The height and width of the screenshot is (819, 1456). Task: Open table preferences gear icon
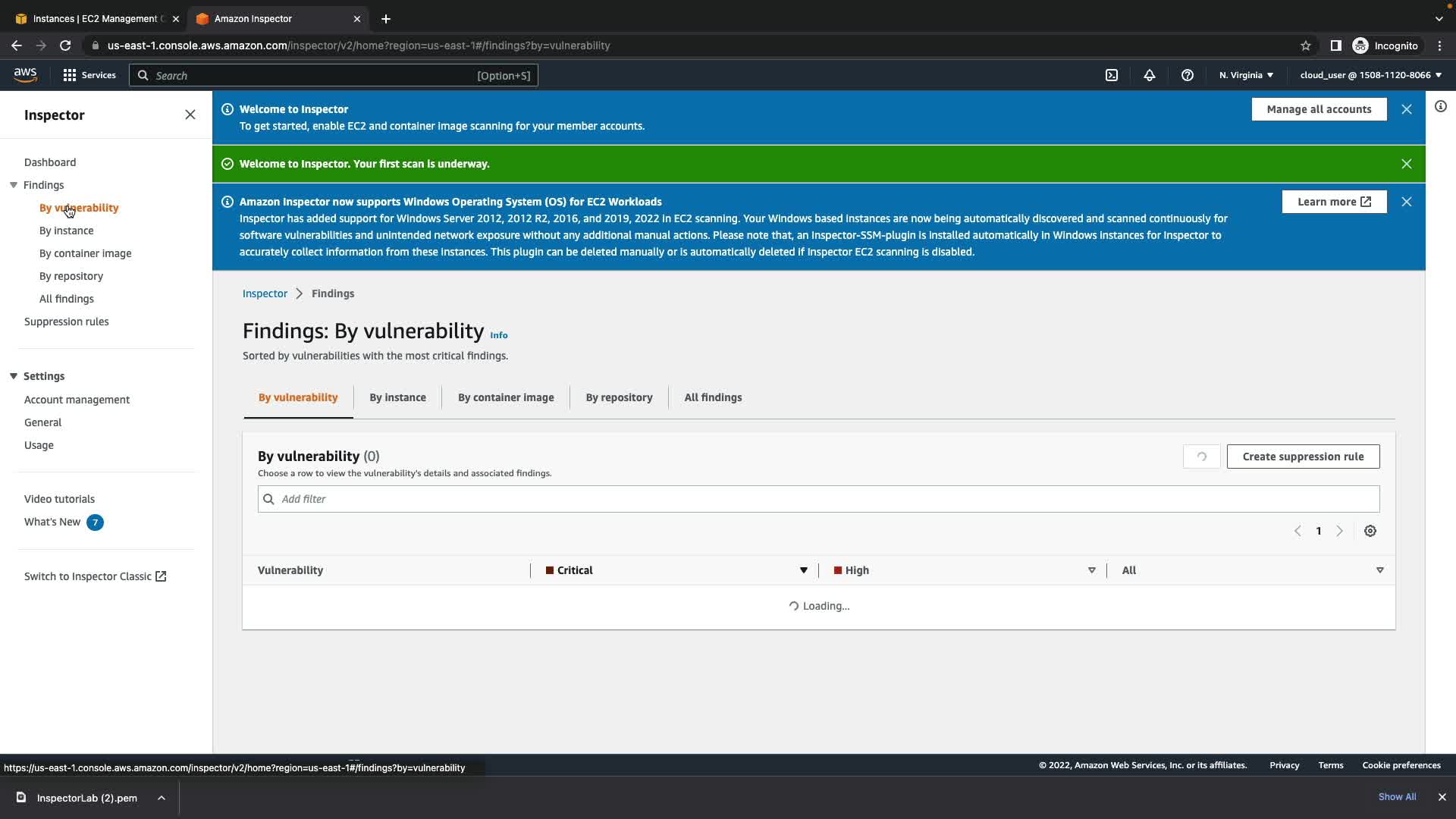pyautogui.click(x=1370, y=531)
